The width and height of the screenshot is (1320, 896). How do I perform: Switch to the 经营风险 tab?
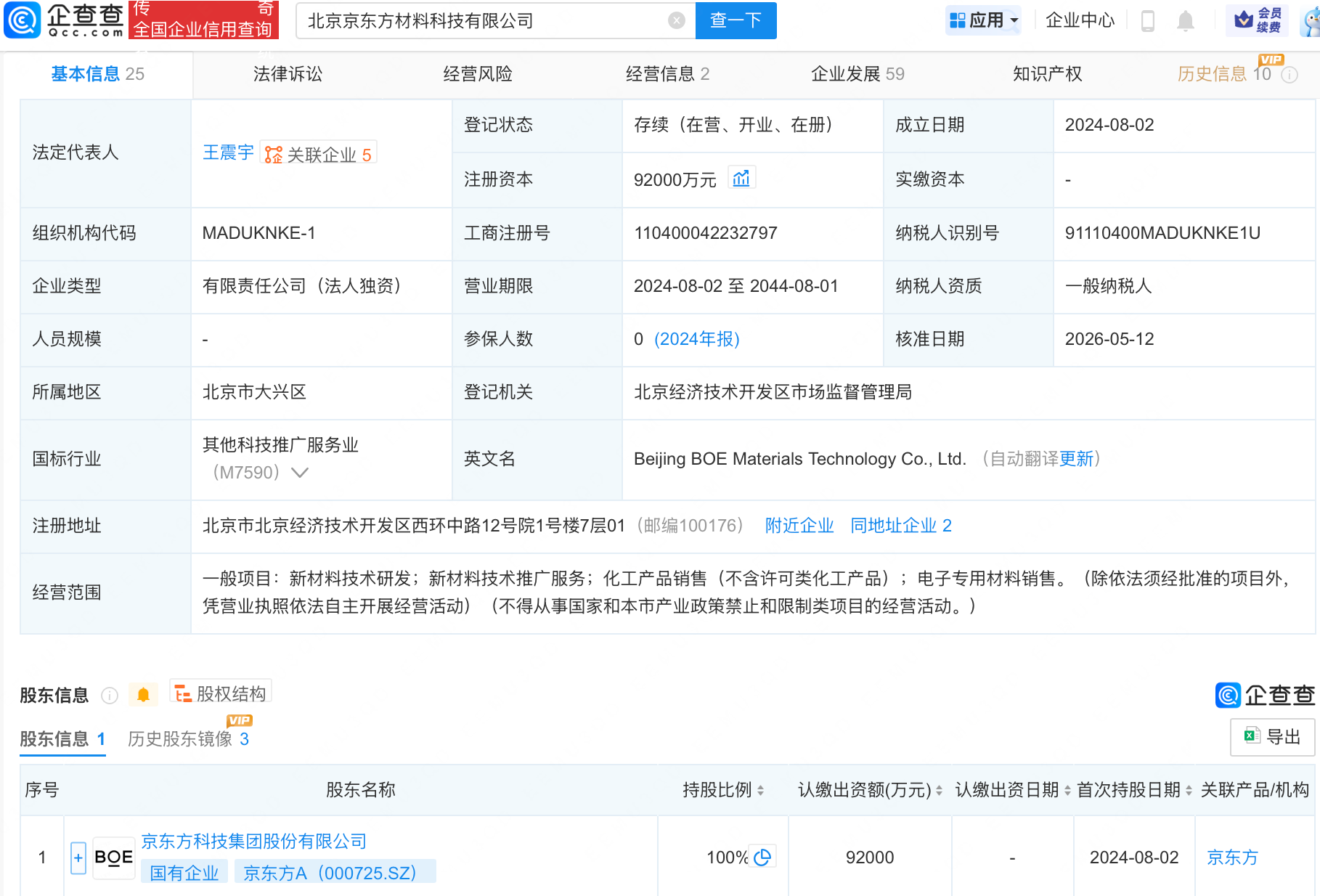point(478,74)
